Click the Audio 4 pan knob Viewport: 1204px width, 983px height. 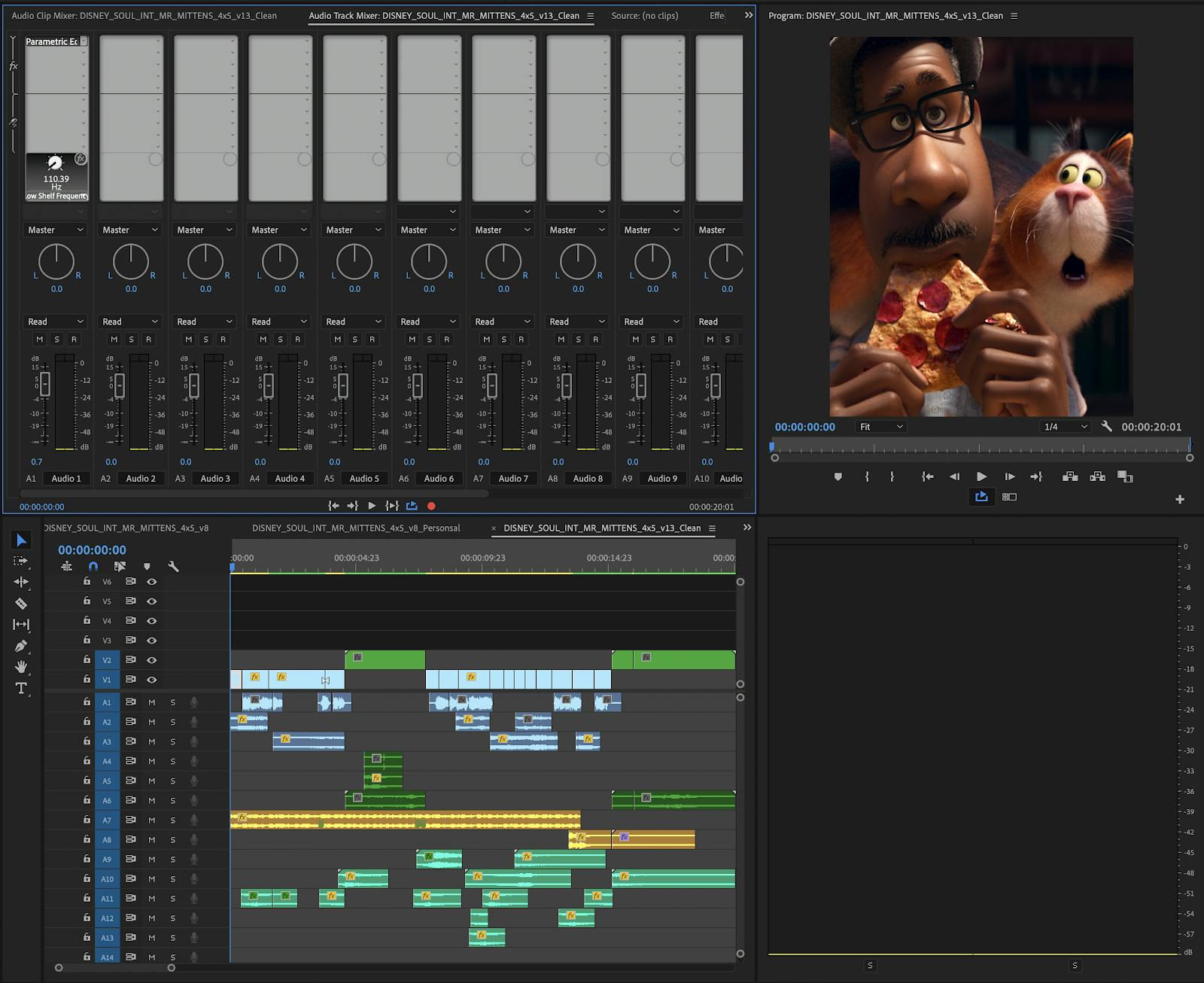pos(280,262)
